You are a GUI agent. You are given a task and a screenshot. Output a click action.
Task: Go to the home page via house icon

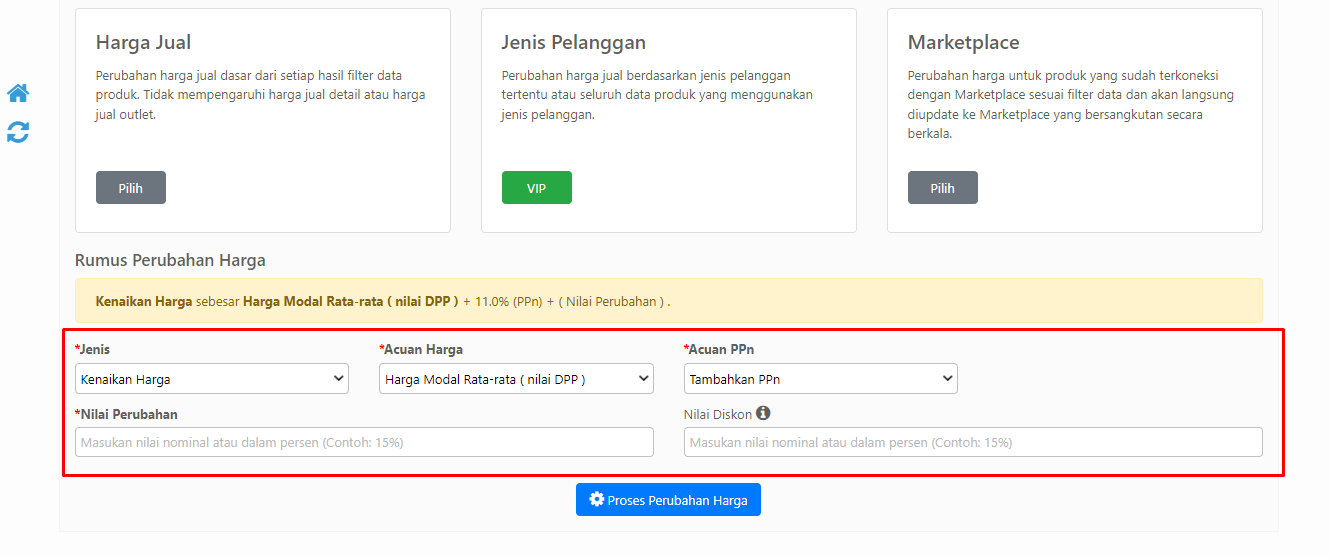tap(18, 93)
